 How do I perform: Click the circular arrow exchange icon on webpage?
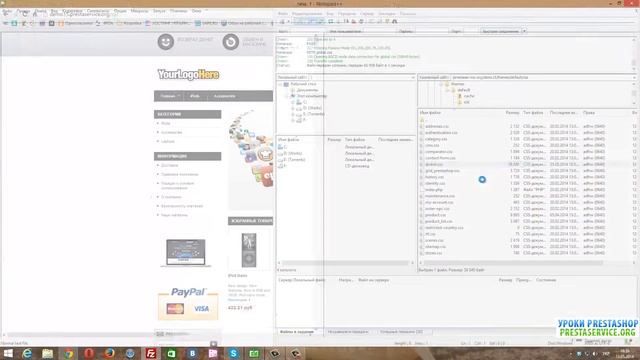[x=231, y=42]
